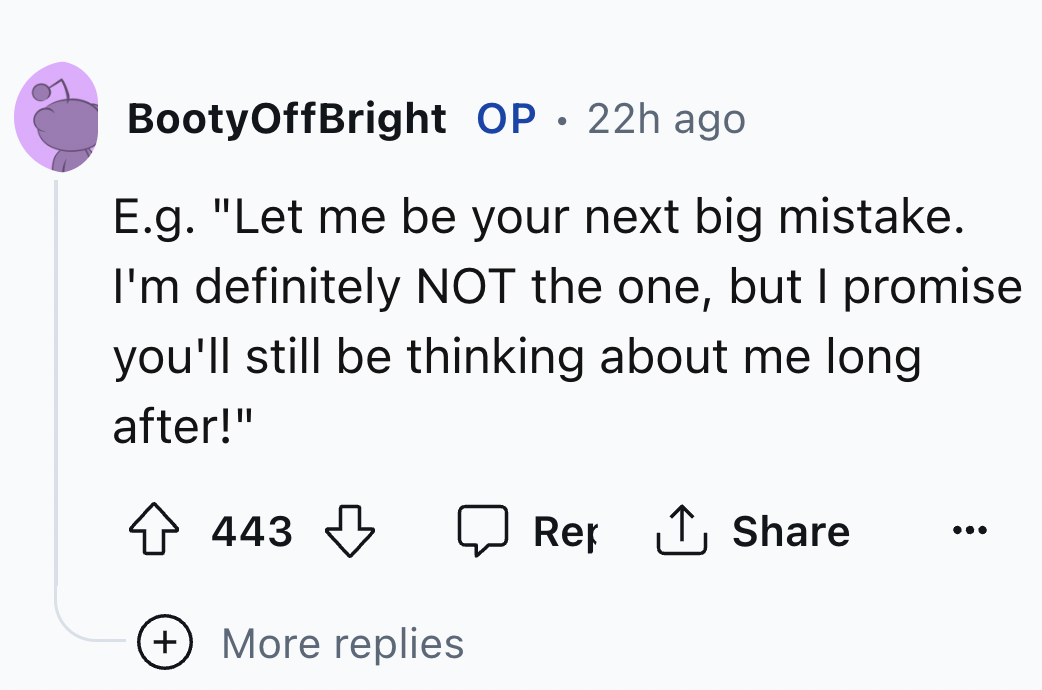Click the word after! in the comment
The image size is (1042, 690).
[182, 424]
